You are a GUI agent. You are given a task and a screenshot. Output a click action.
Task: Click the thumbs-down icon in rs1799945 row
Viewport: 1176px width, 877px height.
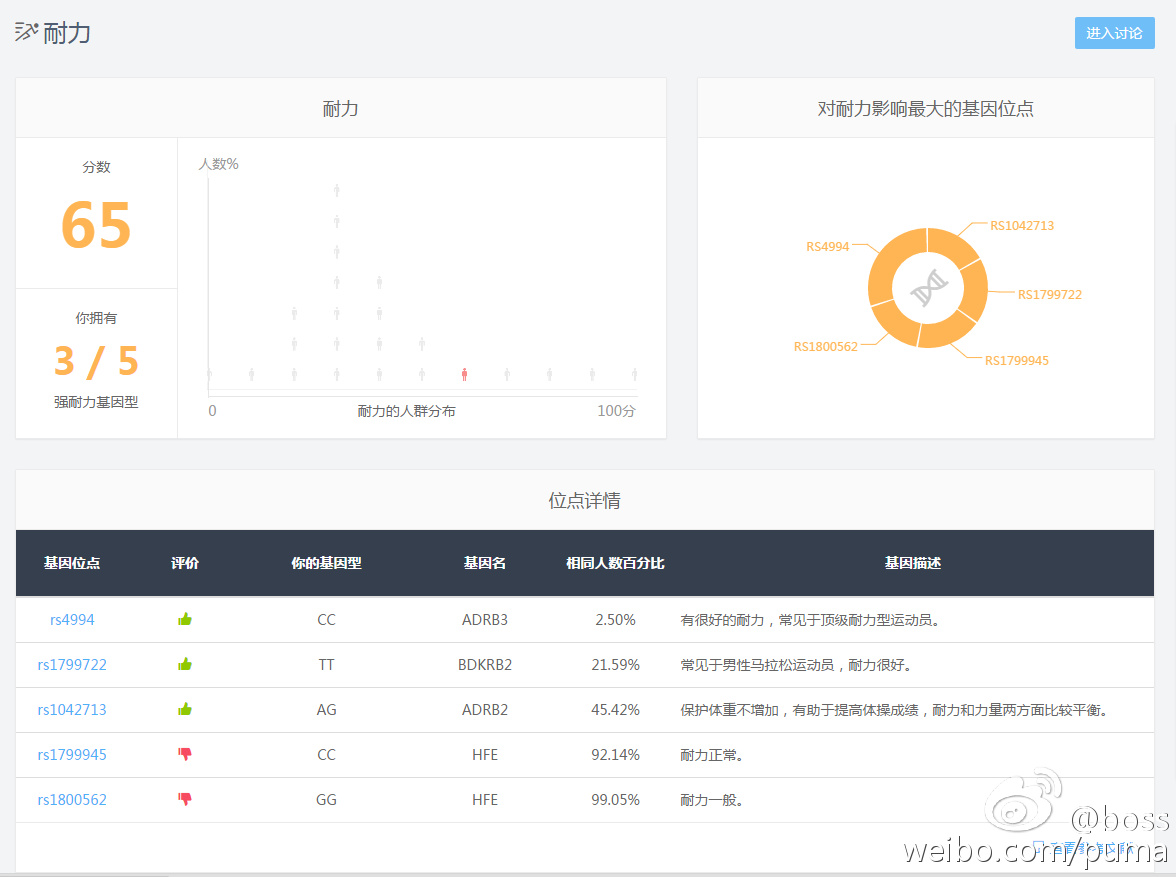pos(184,755)
